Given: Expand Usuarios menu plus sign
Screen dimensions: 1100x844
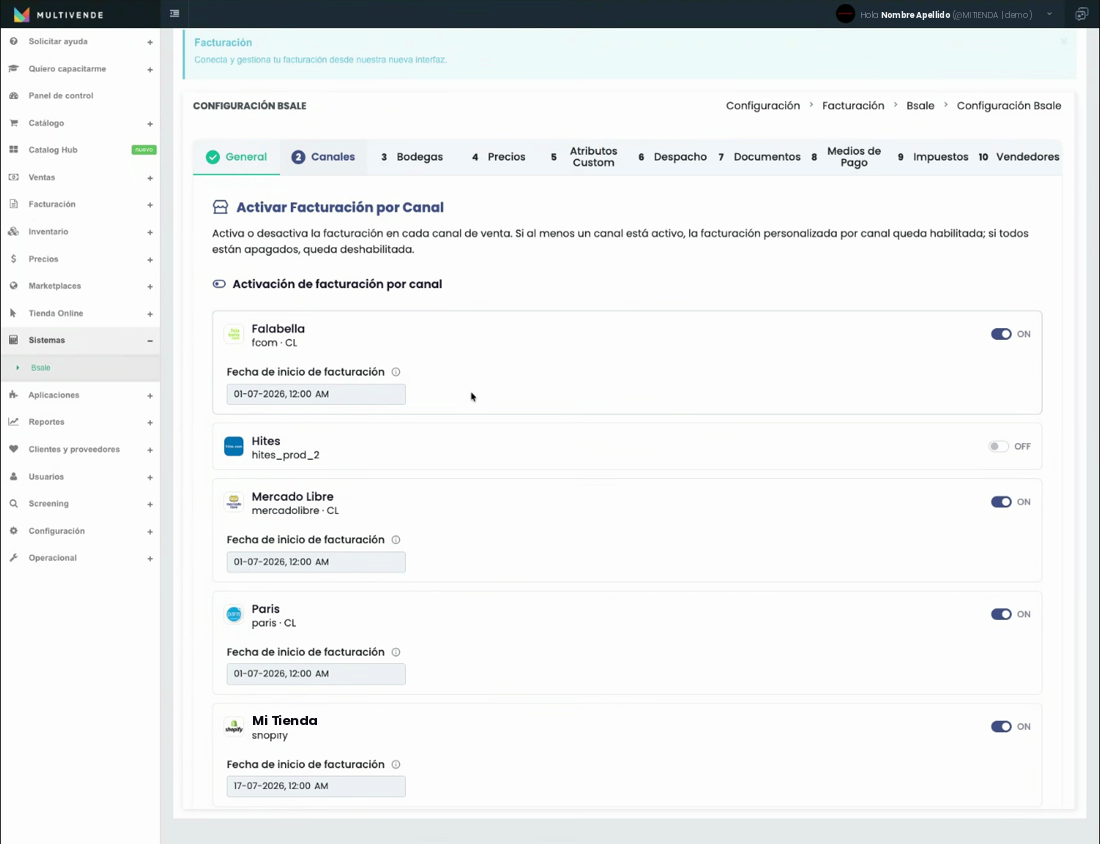Looking at the screenshot, I should [150, 477].
